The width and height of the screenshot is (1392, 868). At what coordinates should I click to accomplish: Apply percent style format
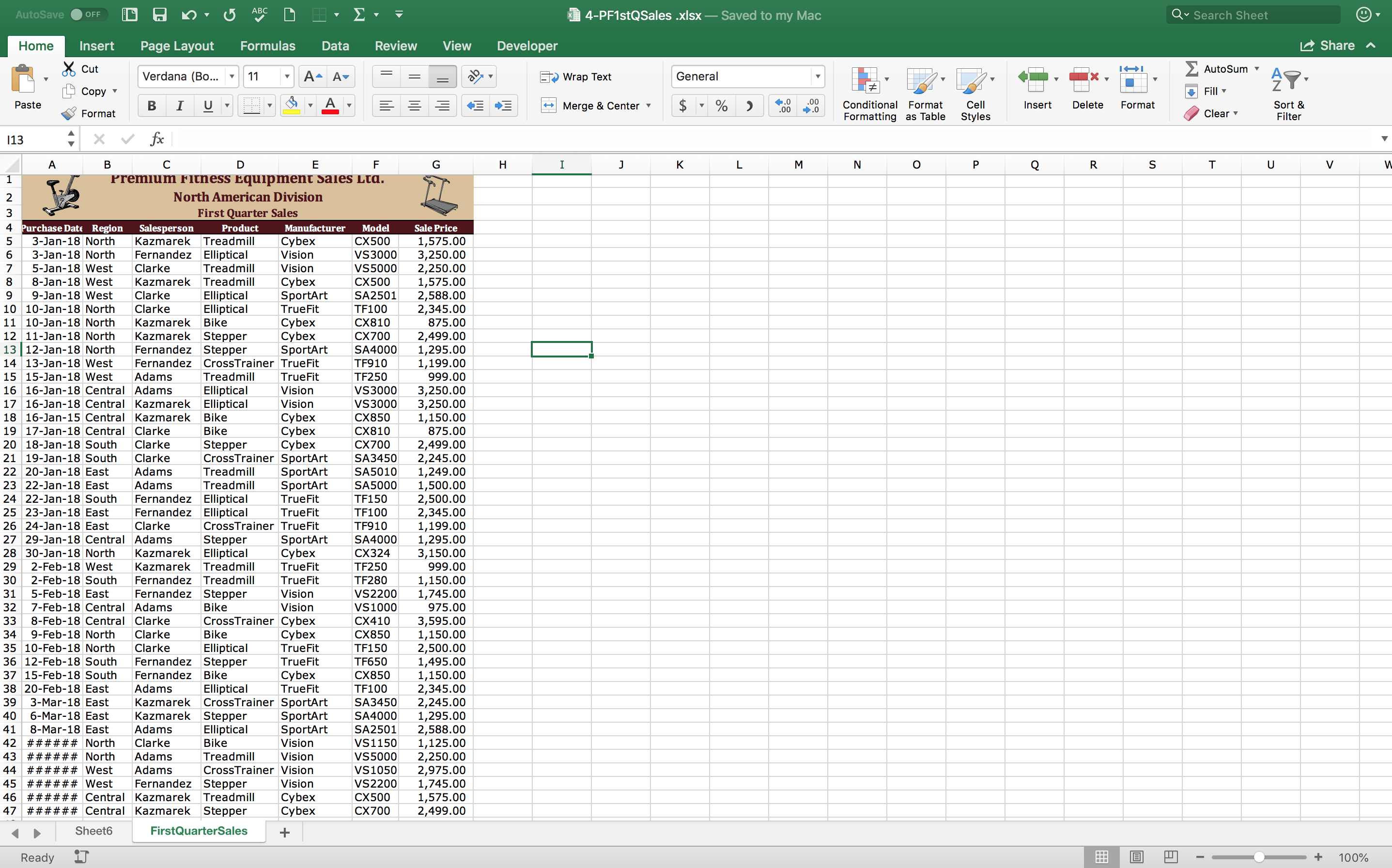pos(722,106)
